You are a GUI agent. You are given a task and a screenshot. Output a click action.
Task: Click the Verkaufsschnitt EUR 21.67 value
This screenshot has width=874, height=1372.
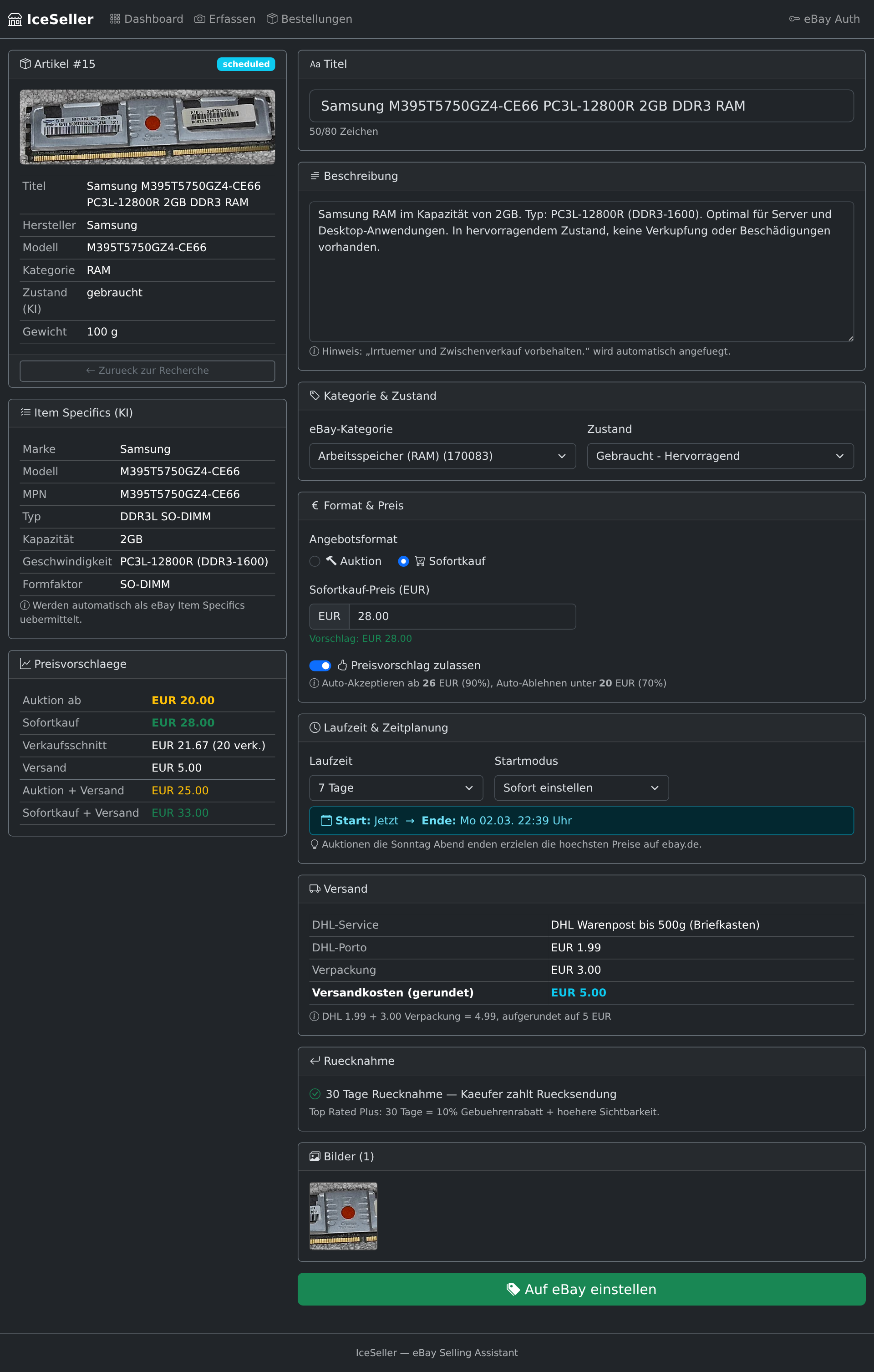pyautogui.click(x=208, y=745)
